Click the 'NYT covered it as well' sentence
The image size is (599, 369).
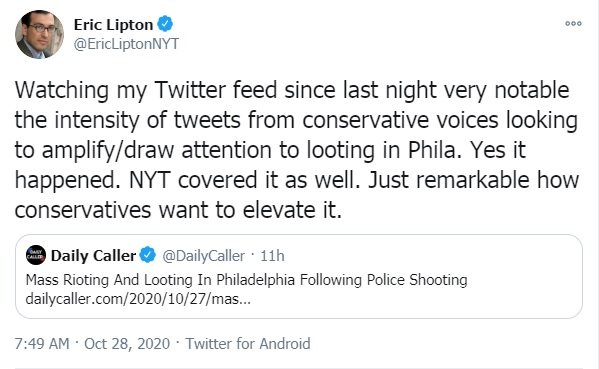(244, 180)
